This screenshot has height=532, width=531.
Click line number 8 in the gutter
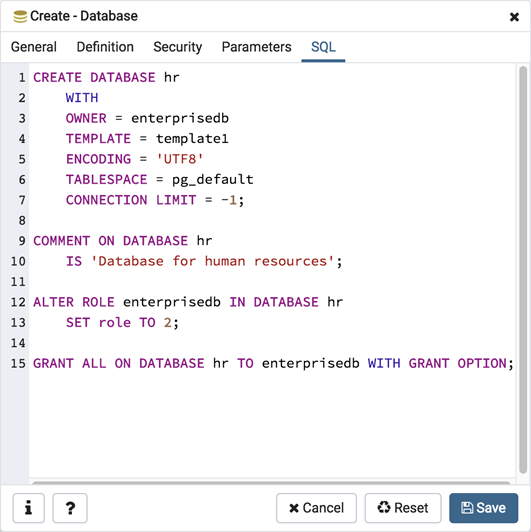[x=22, y=220]
